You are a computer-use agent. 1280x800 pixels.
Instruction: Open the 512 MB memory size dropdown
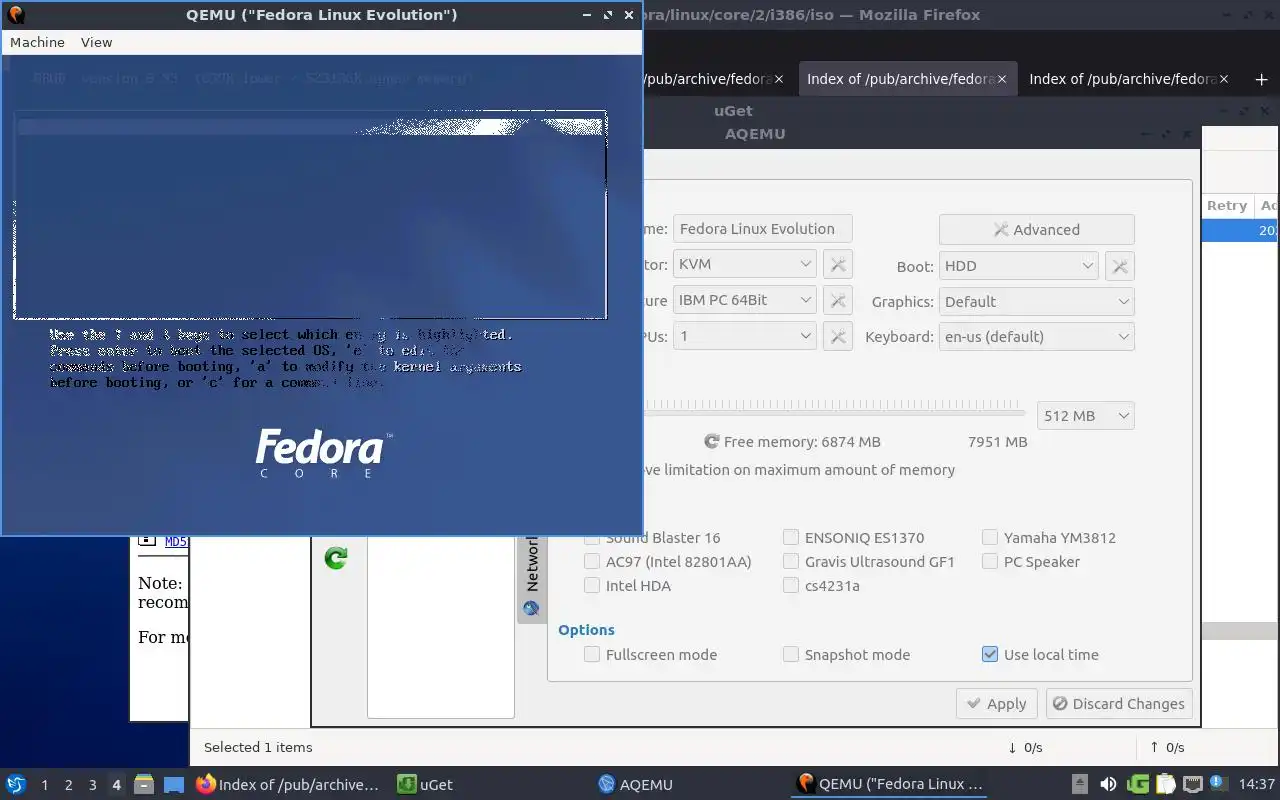pyautogui.click(x=1085, y=415)
